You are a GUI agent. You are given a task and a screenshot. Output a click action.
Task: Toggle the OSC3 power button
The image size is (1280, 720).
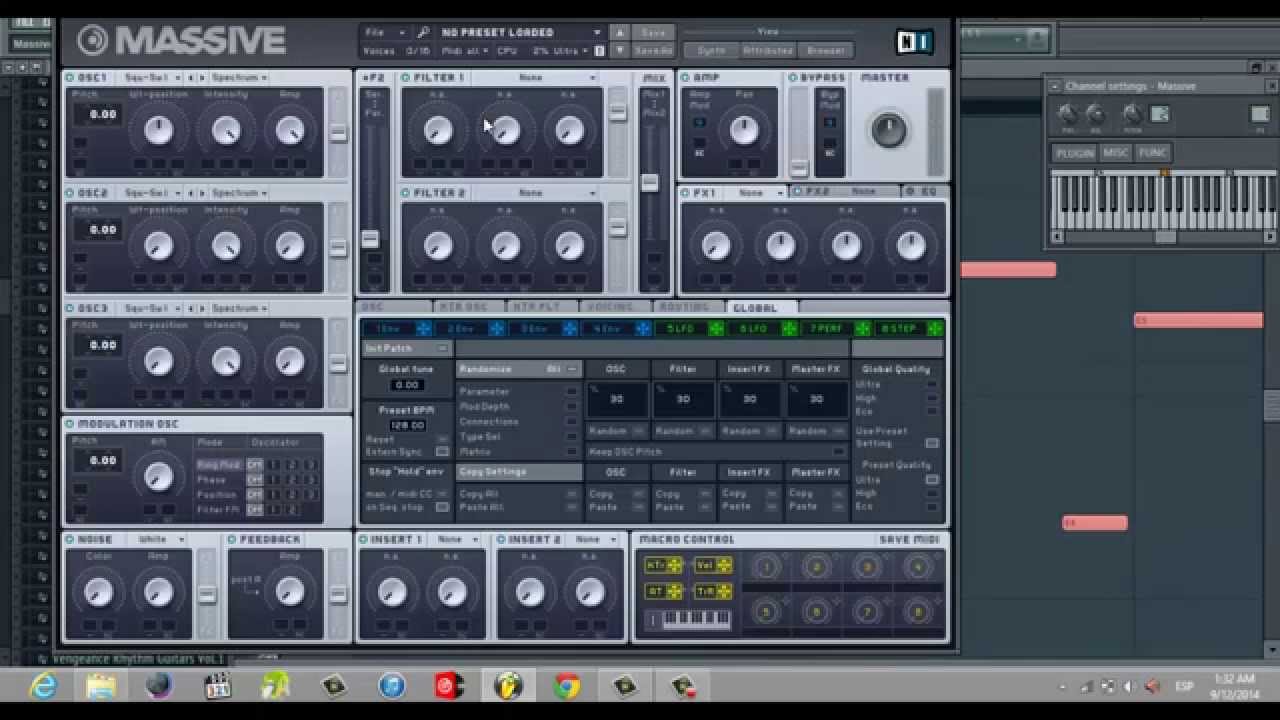[x=70, y=308]
